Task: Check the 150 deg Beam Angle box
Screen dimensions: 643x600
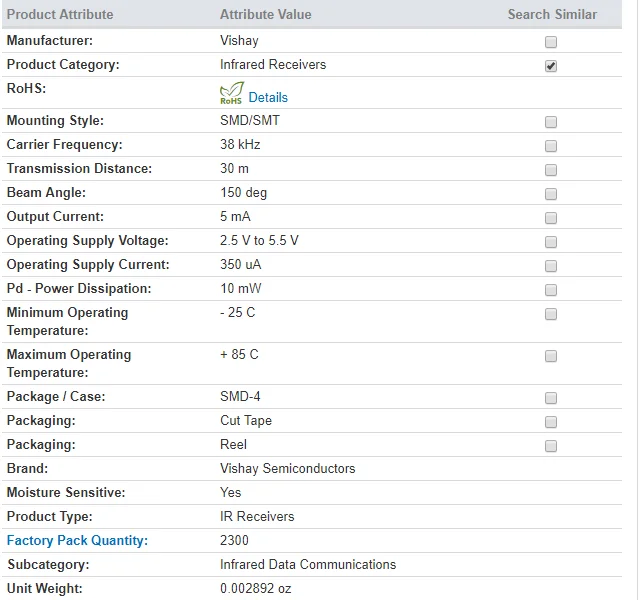Action: pyautogui.click(x=551, y=194)
